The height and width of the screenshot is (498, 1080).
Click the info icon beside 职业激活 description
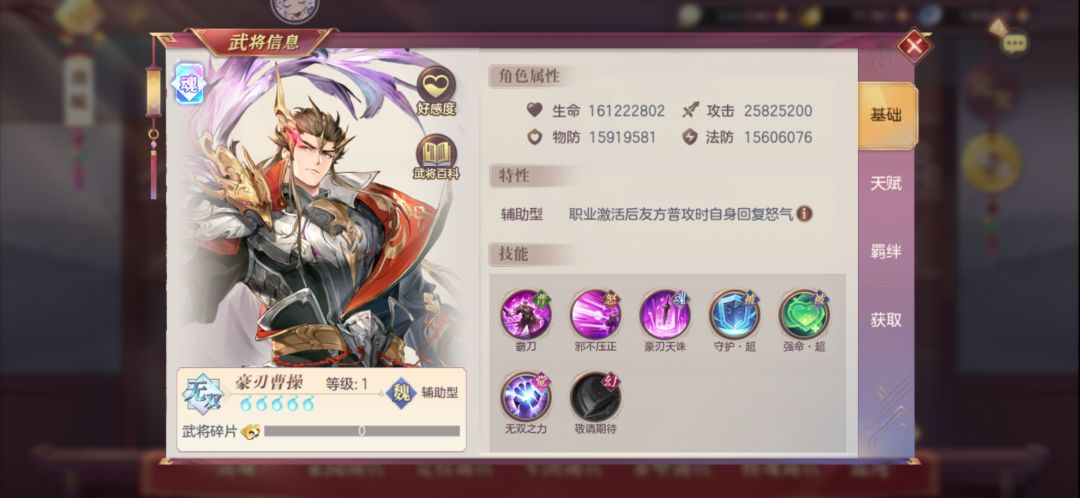tap(804, 214)
